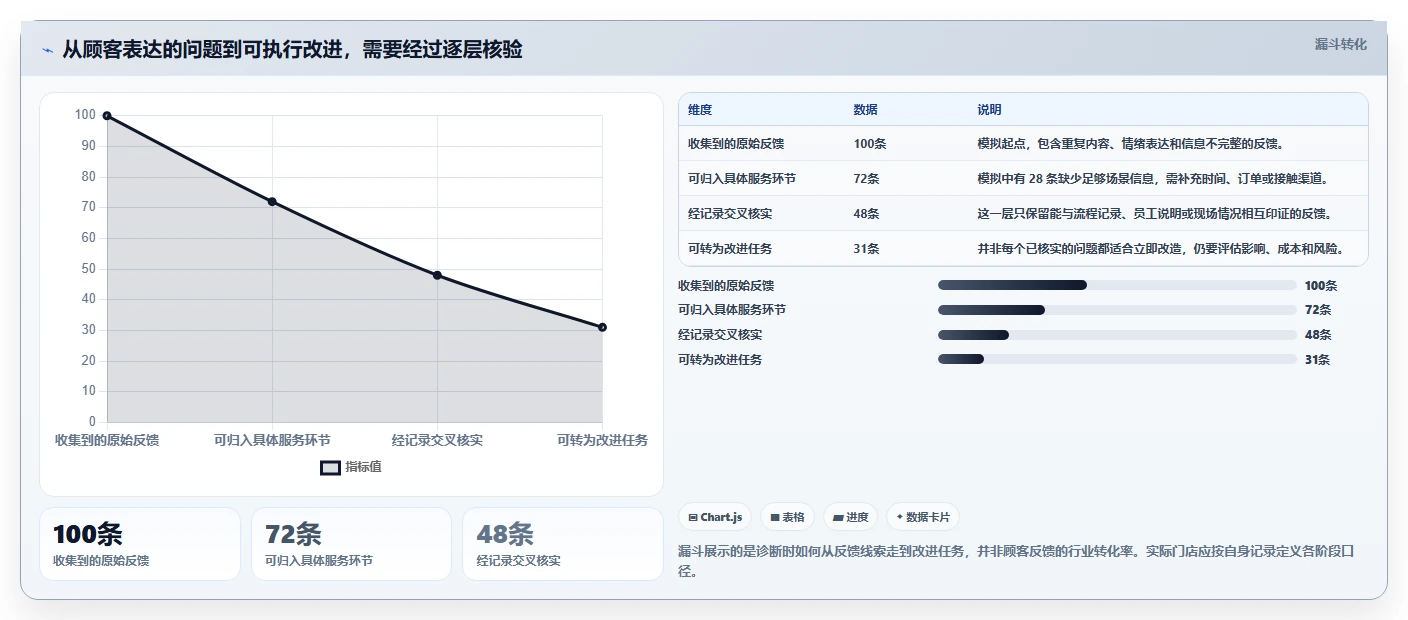
Task: Open the 72条 可归入具体服务环节 data card
Action: (352, 544)
